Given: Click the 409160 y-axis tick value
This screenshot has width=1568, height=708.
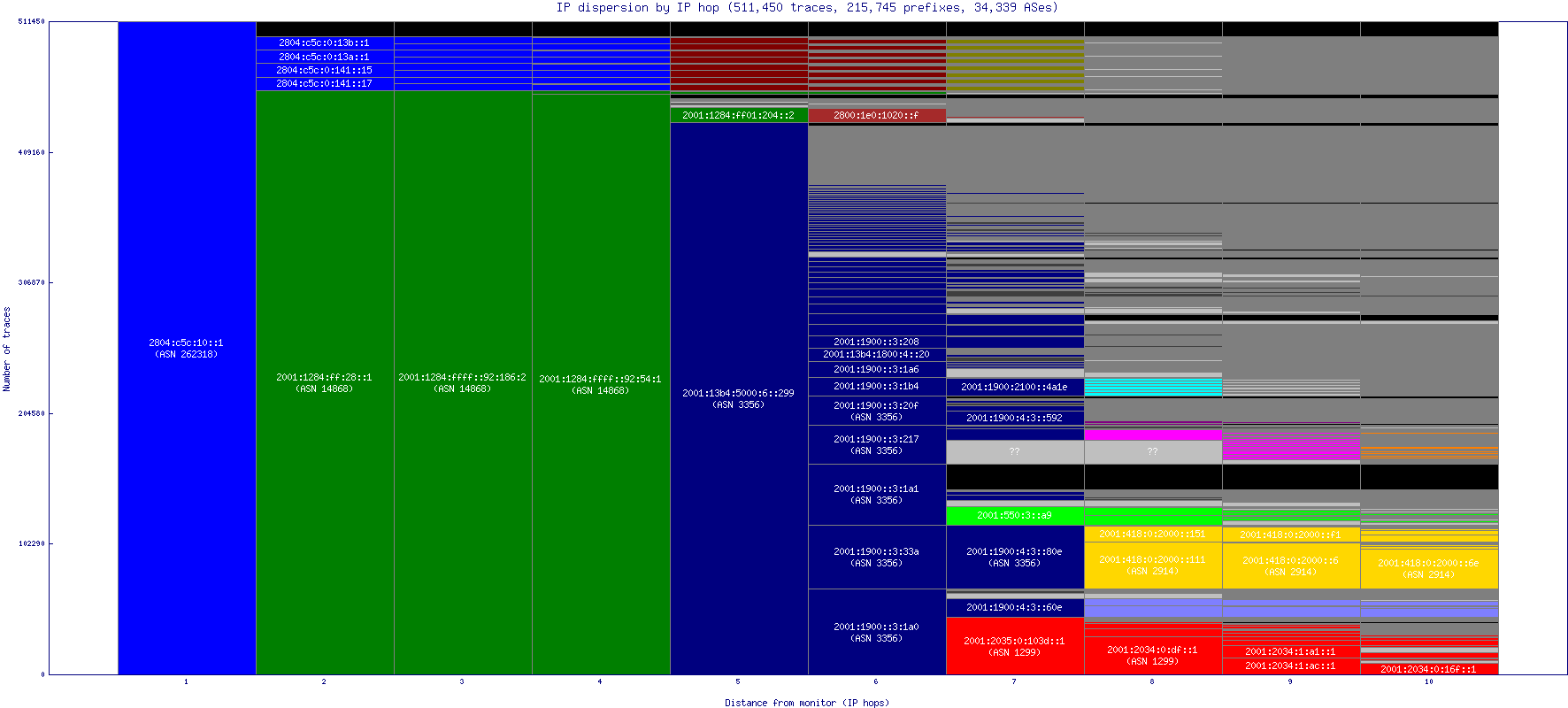Looking at the screenshot, I should pos(31,152).
